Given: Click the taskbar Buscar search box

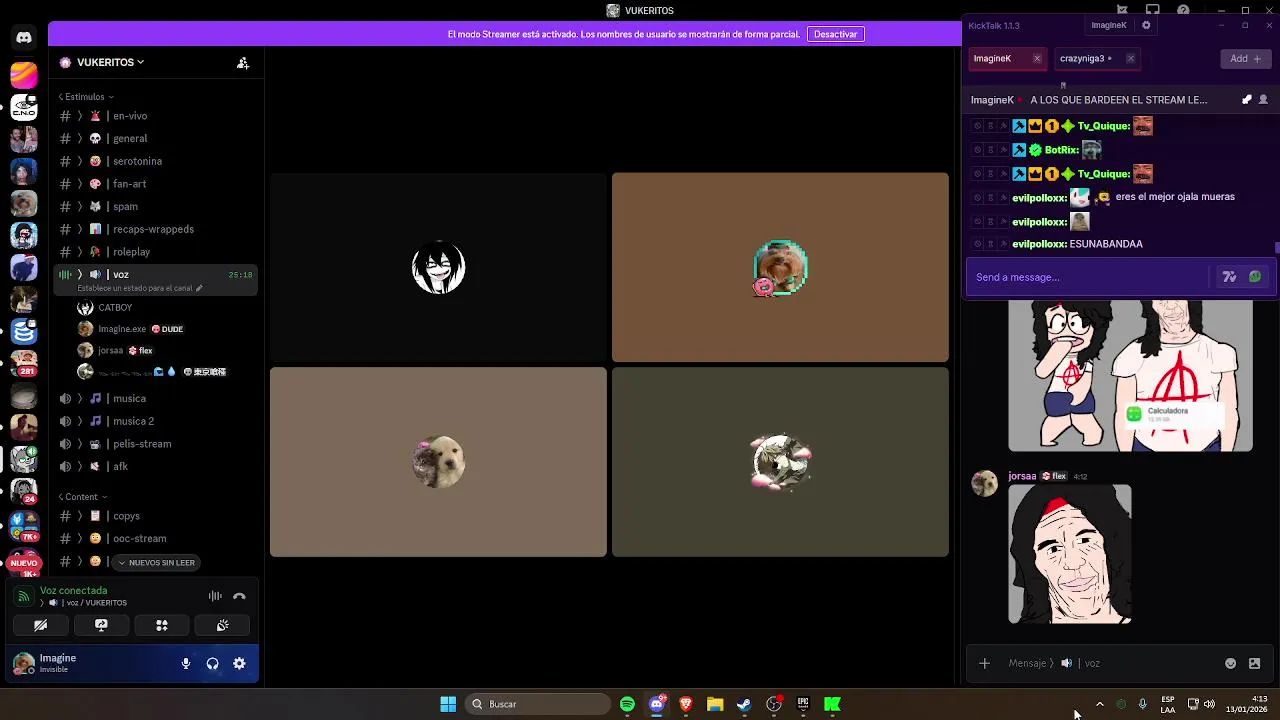Looking at the screenshot, I should point(538,704).
